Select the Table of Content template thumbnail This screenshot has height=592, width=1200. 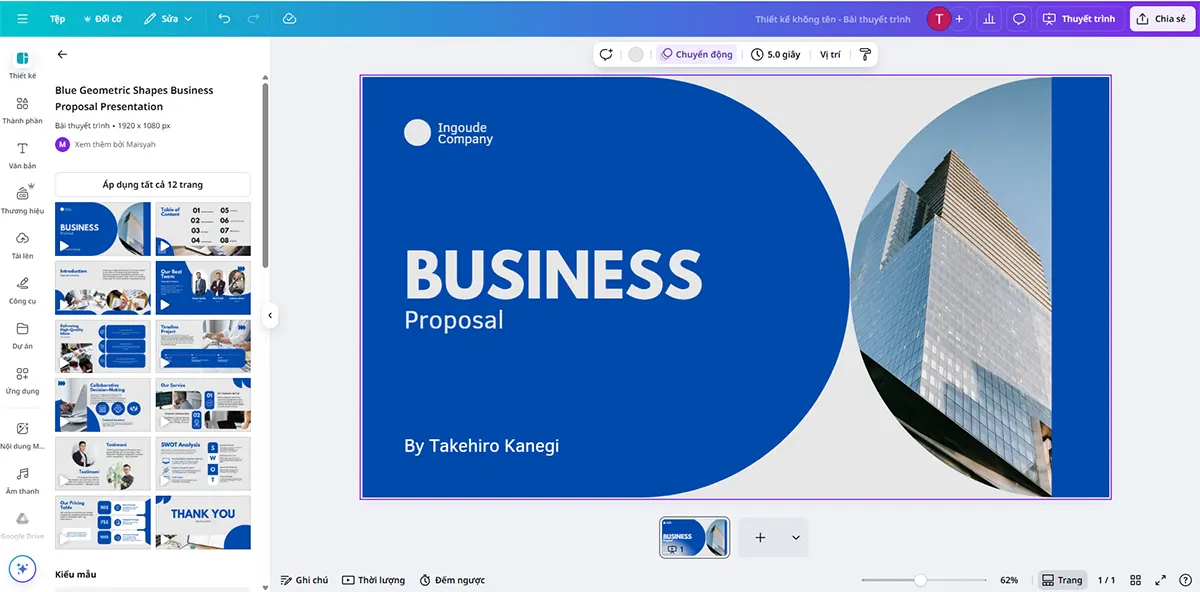203,229
